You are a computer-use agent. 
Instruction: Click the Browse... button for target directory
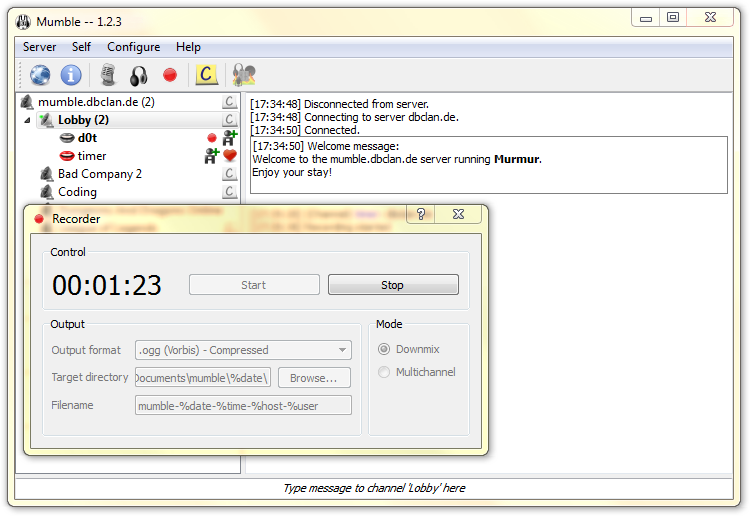click(x=314, y=377)
